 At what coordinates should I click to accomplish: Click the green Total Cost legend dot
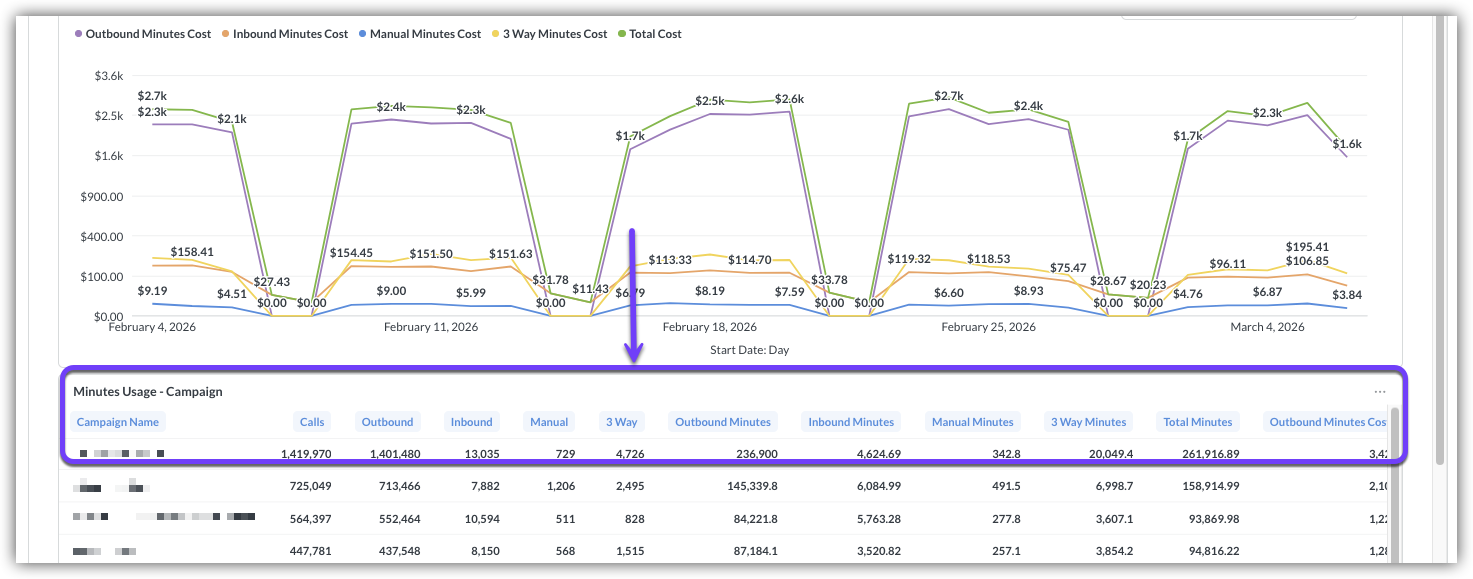(621, 34)
